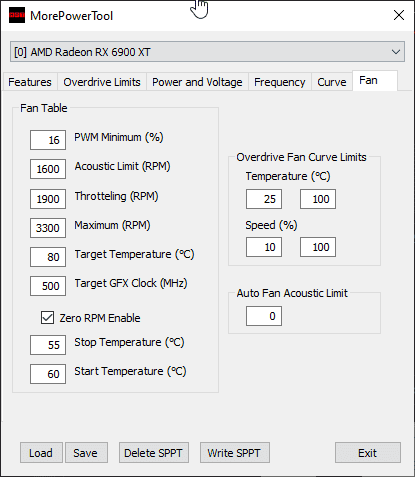Click the Load button
The height and width of the screenshot is (477, 415).
tap(41, 453)
